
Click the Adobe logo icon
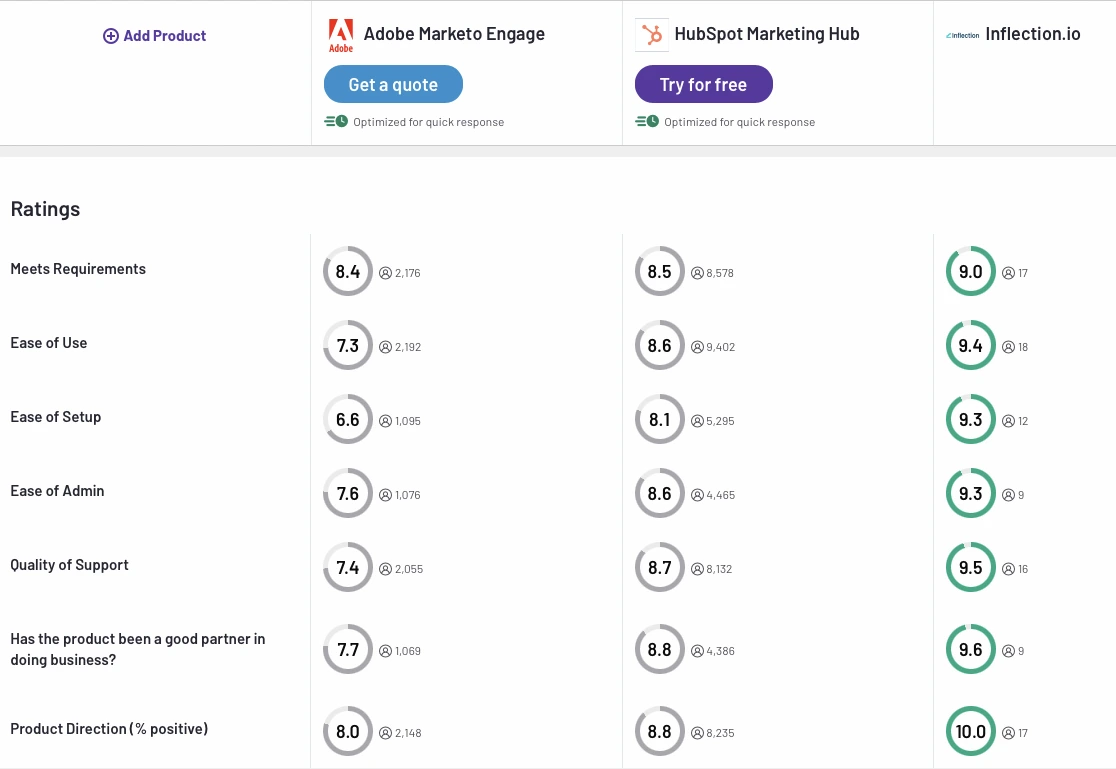coord(340,35)
